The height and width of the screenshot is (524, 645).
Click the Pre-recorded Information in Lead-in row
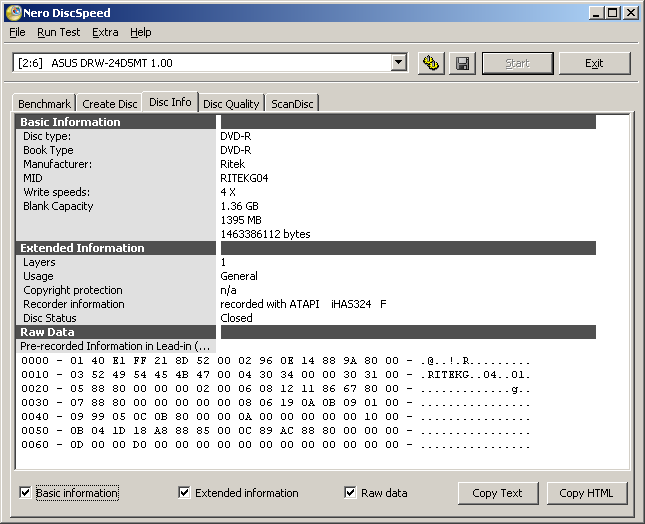point(116,346)
